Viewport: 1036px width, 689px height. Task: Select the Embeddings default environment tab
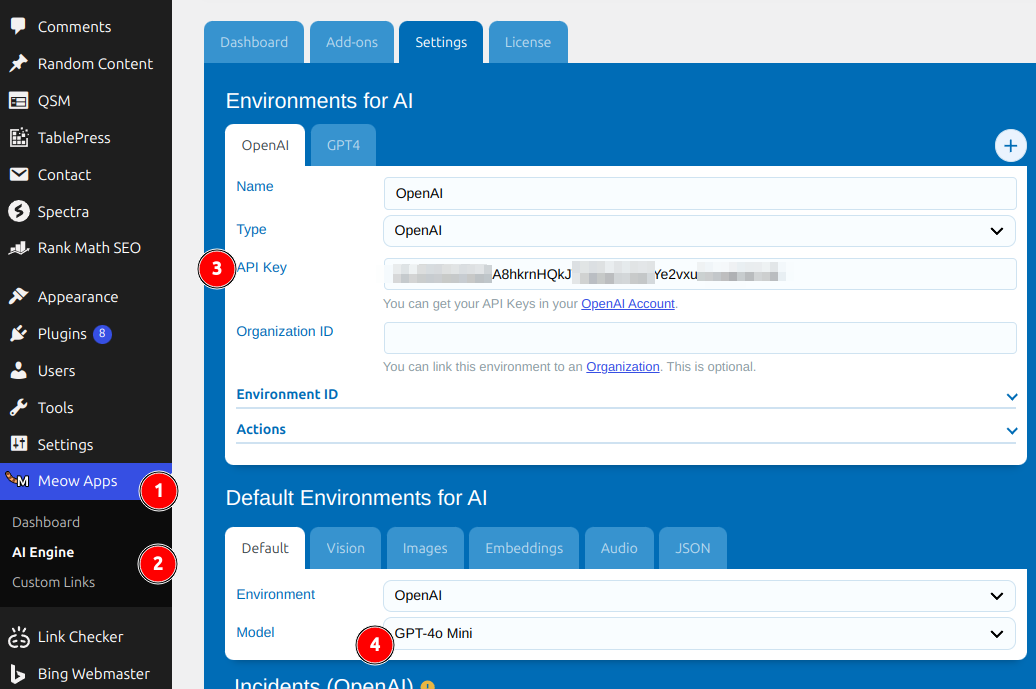coord(523,548)
